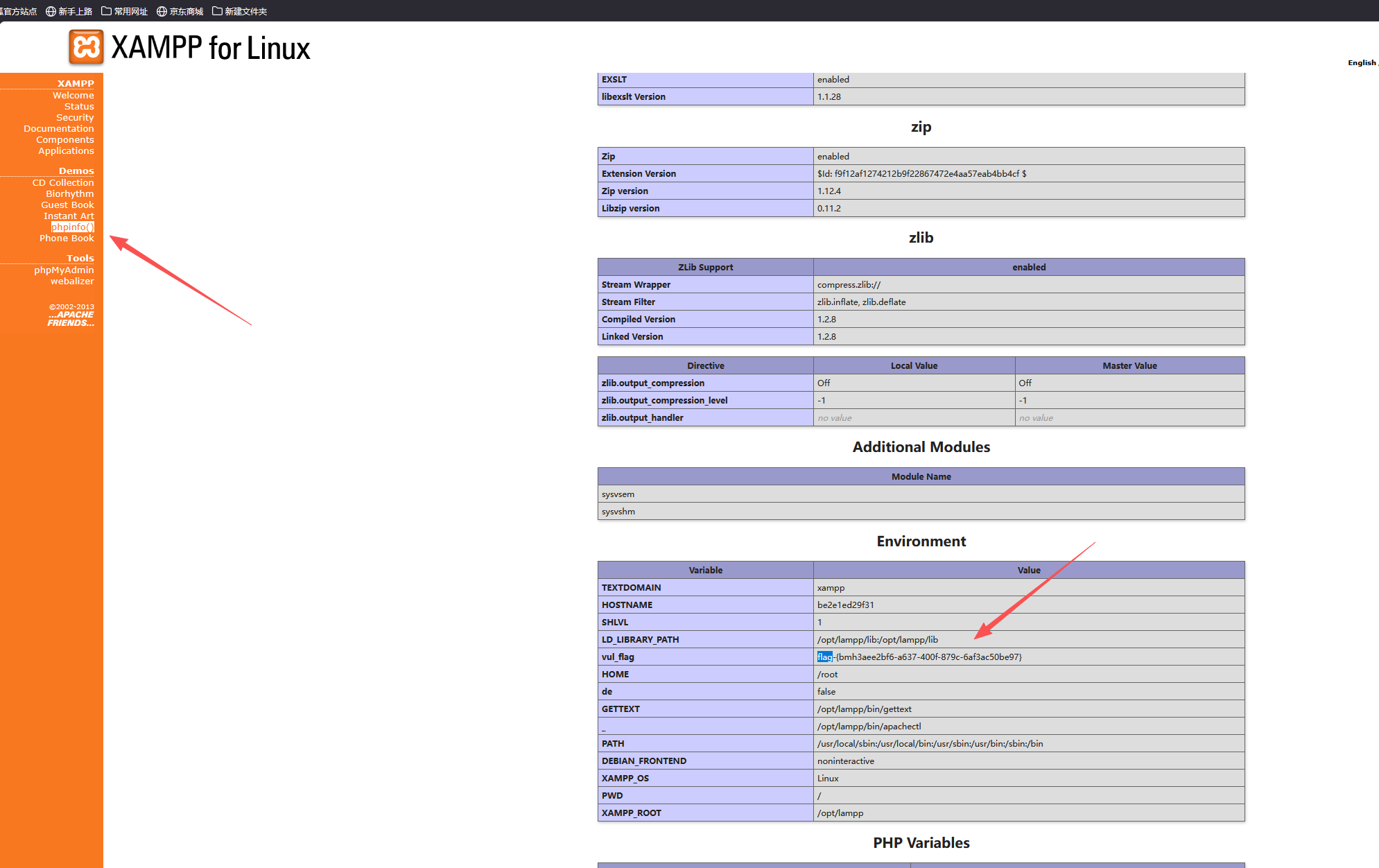The width and height of the screenshot is (1379, 868).
Task: Click the XAMPP_ROOT value /opt/lampp
Action: click(840, 813)
